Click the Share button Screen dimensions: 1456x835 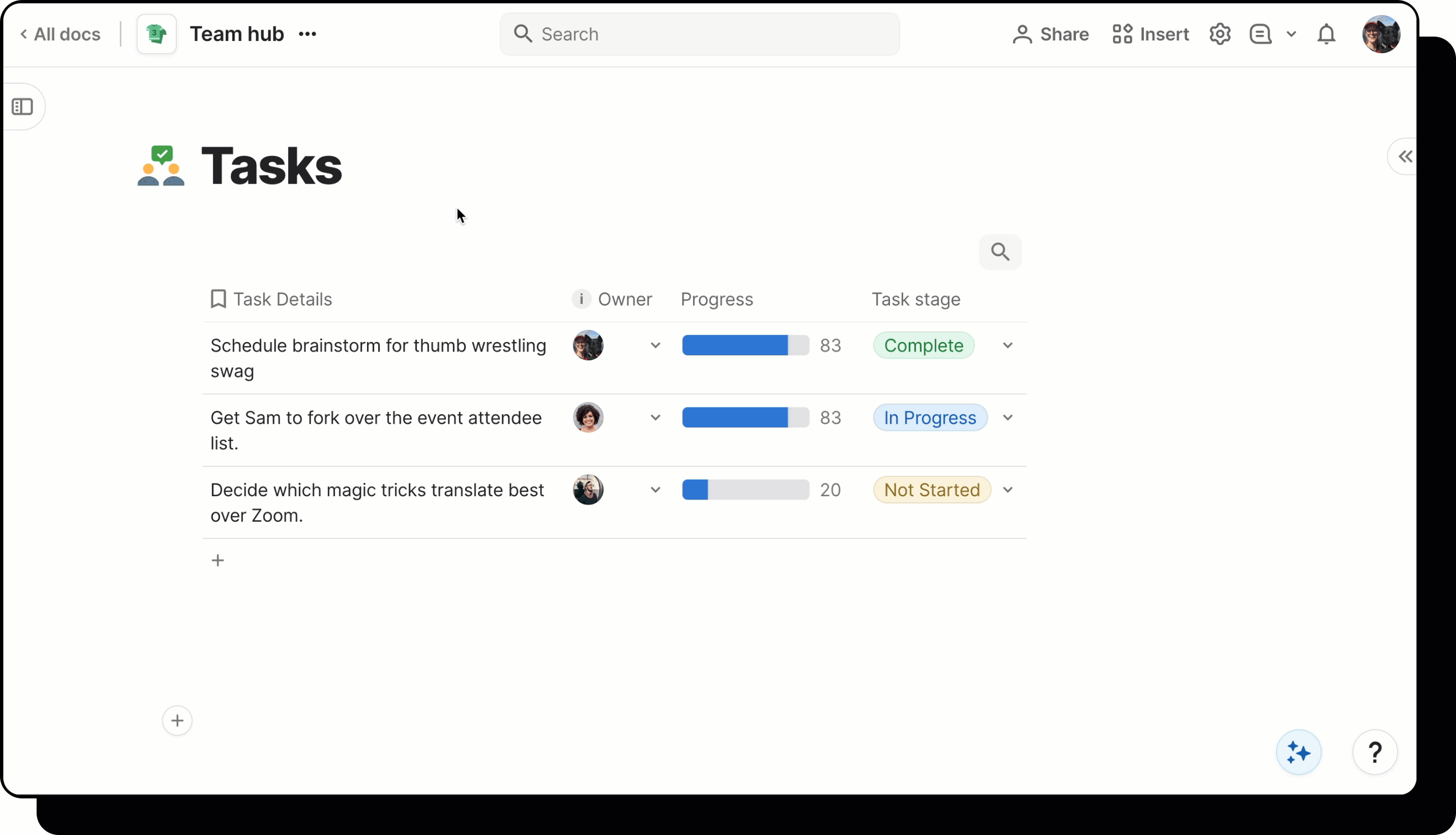pos(1051,34)
